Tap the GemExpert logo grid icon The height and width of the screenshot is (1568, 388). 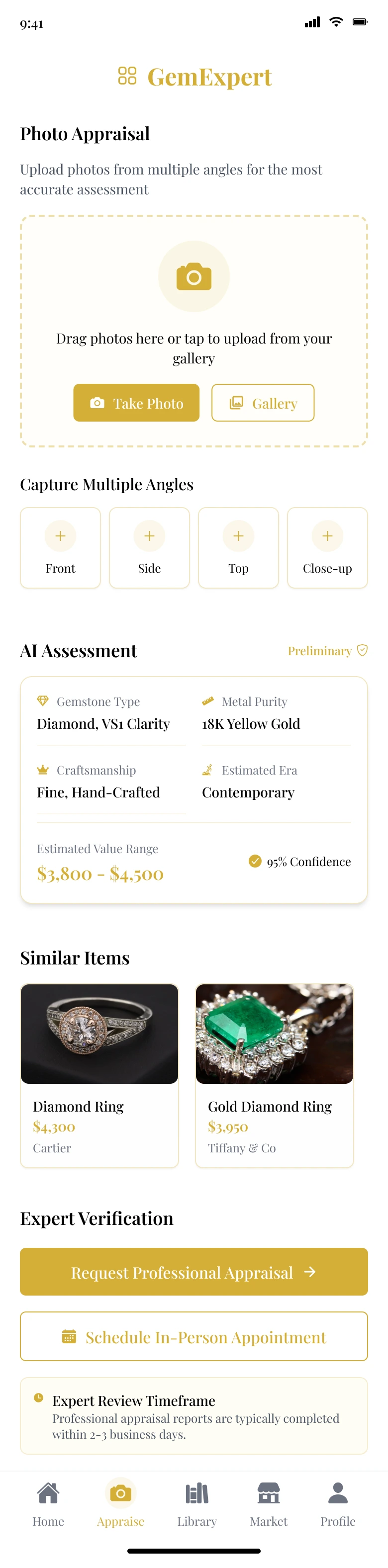coord(127,76)
